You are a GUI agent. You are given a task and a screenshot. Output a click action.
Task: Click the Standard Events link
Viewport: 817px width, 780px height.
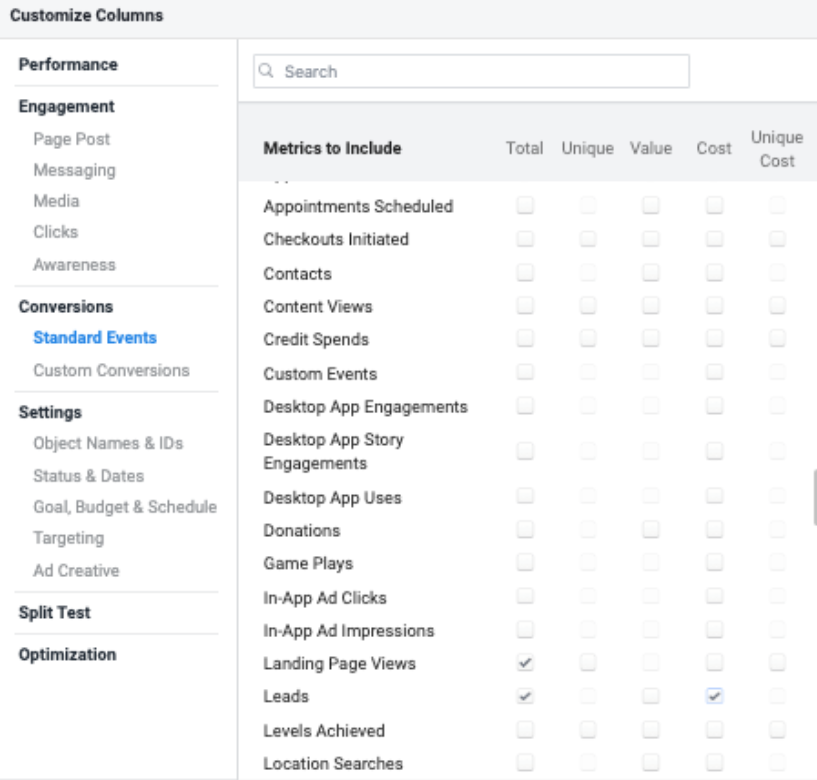click(95, 338)
